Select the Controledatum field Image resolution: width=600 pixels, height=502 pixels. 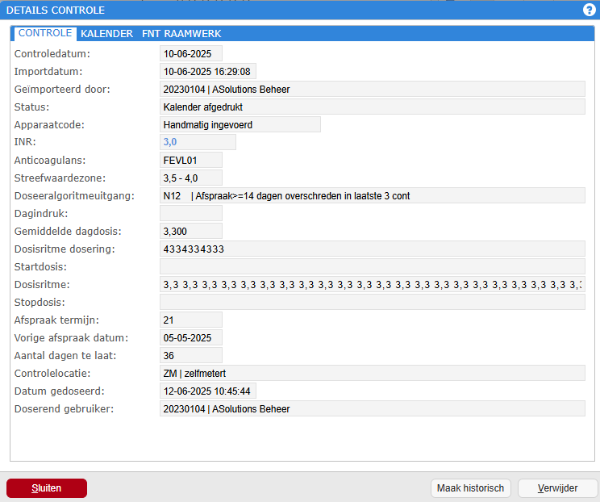191,54
